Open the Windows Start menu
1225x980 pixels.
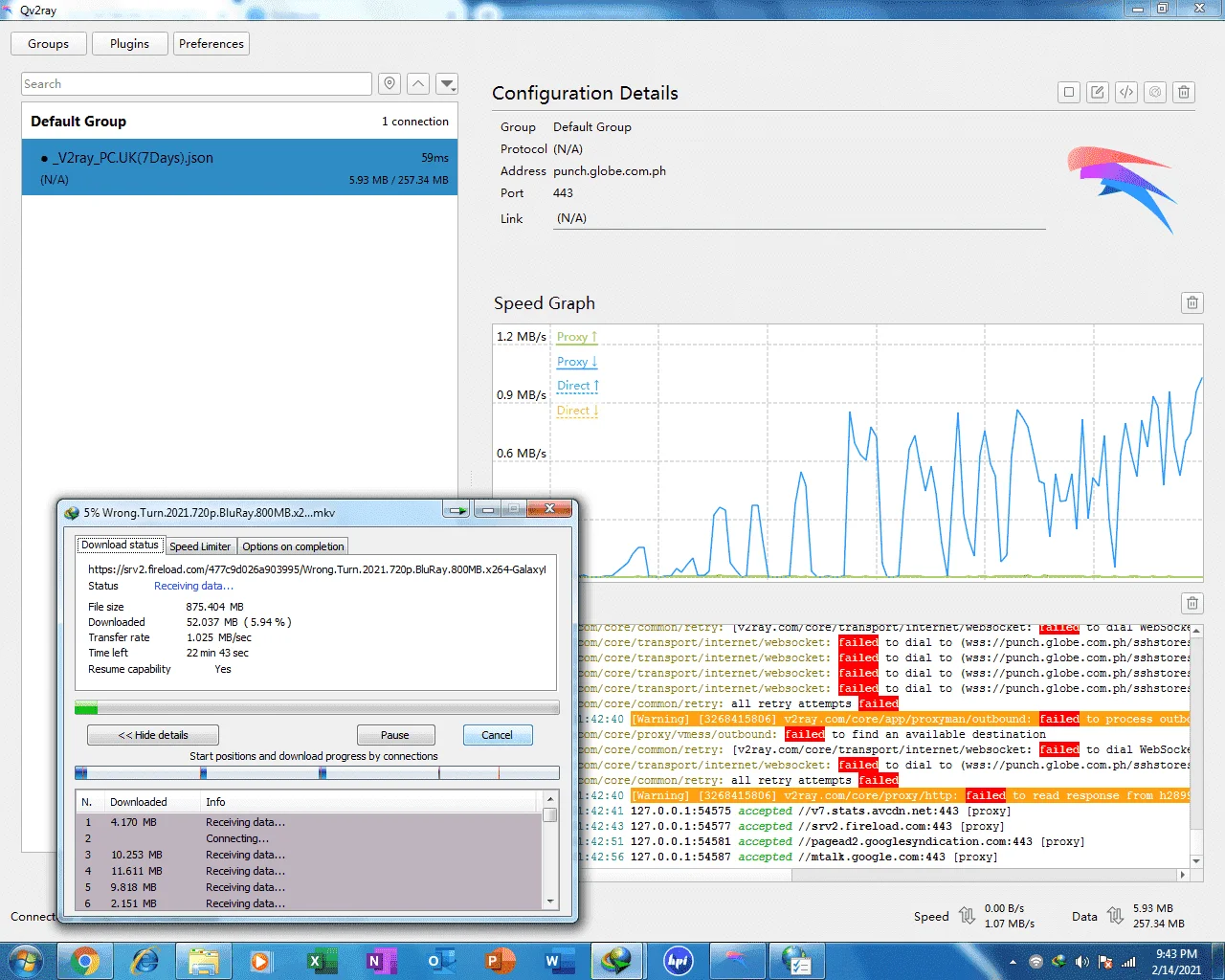[25, 961]
